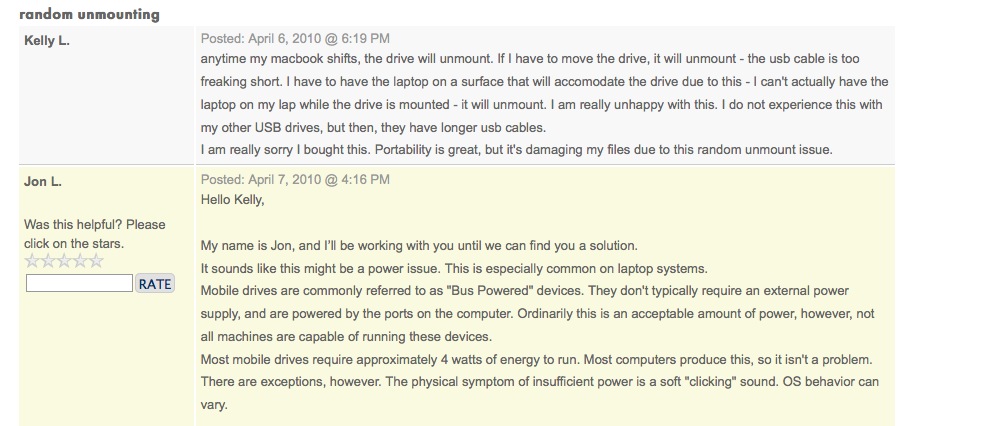Click the author name Kelly L.
This screenshot has width=983, height=426.
tap(46, 41)
